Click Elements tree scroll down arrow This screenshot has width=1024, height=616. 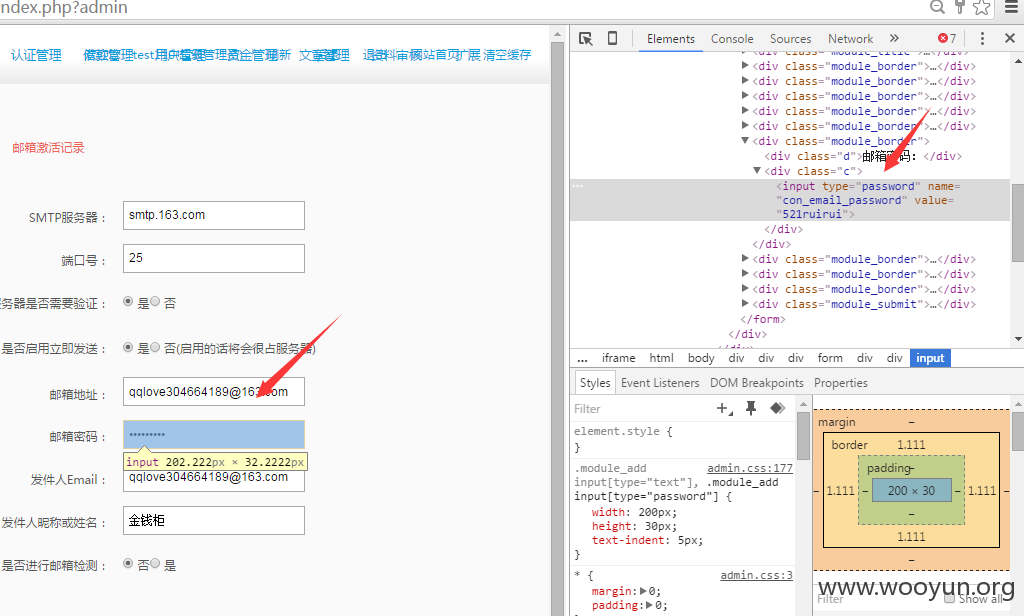pos(1018,339)
